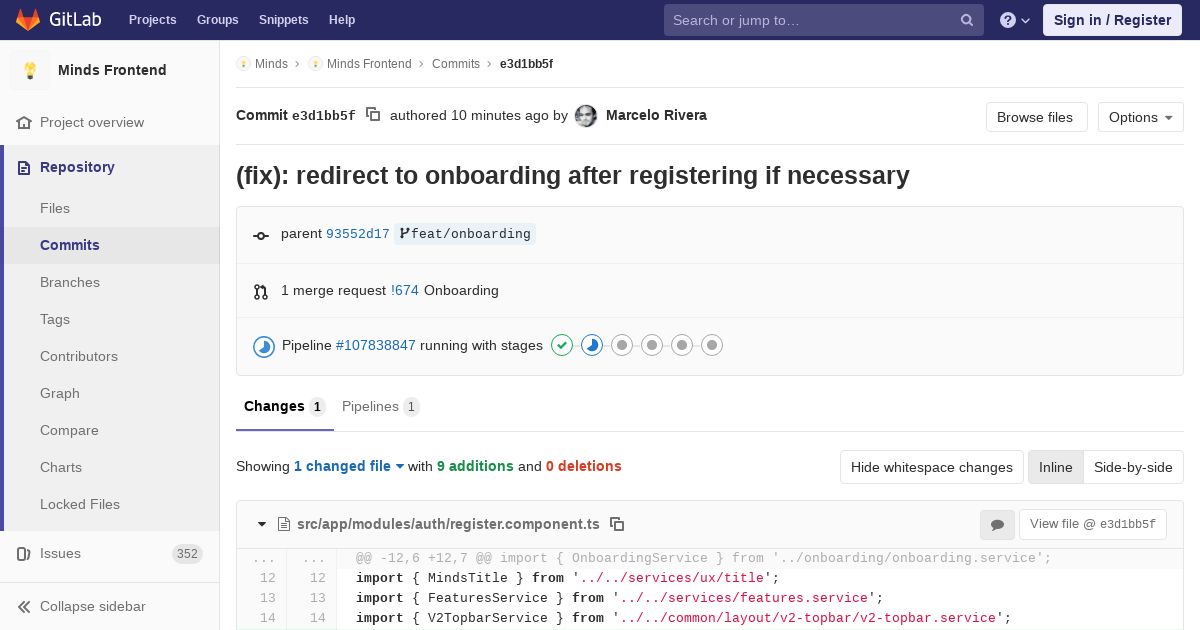Open the Branches sidebar item
Screen dimensions: 1200x630
coord(70,282)
